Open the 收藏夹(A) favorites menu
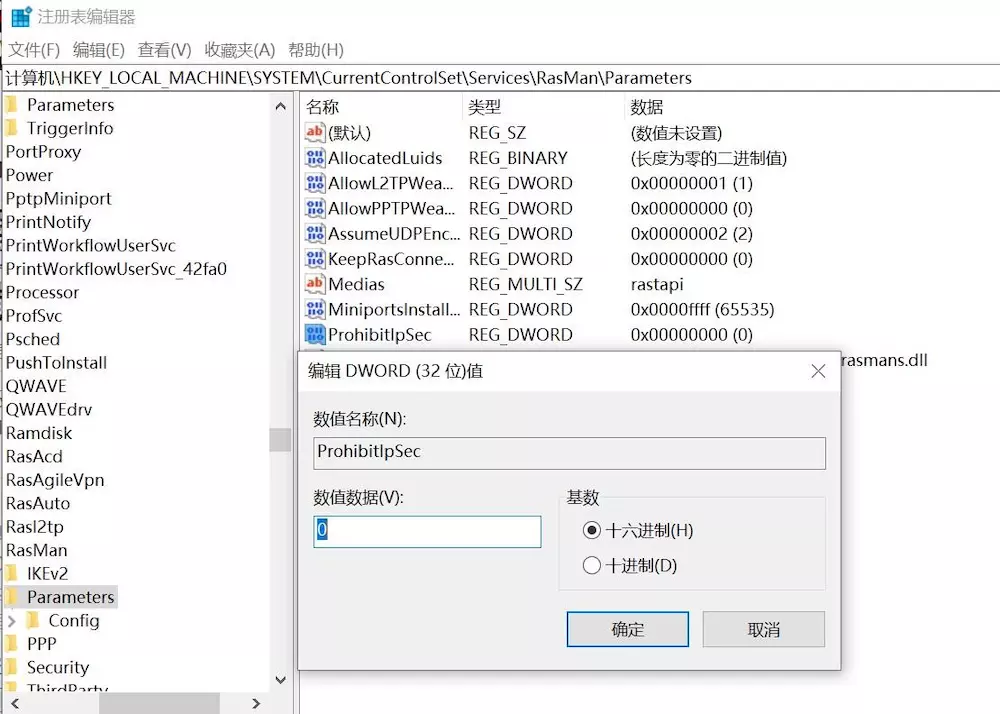 click(x=239, y=50)
